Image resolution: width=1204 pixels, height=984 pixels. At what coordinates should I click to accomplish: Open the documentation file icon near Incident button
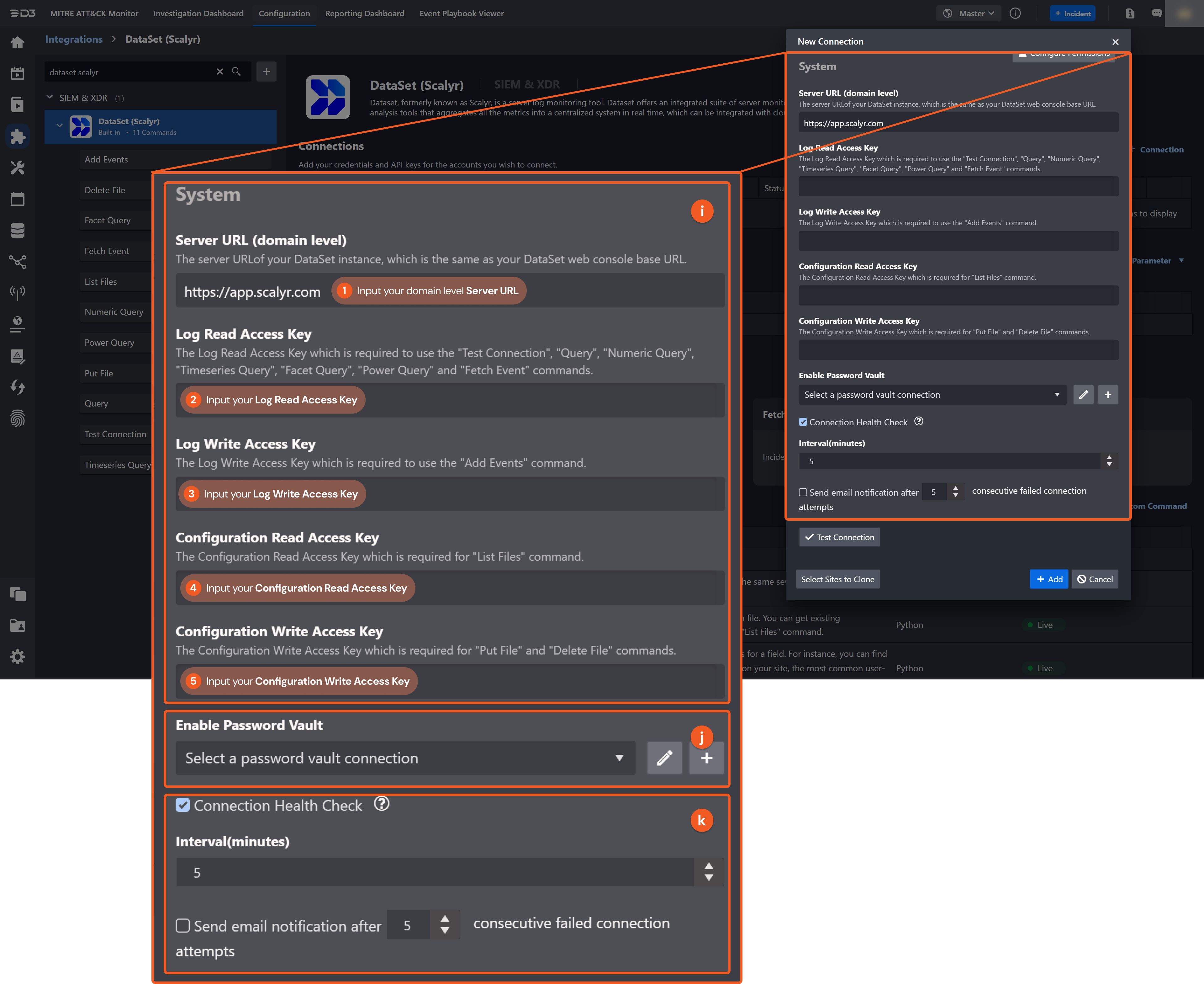coord(1130,13)
